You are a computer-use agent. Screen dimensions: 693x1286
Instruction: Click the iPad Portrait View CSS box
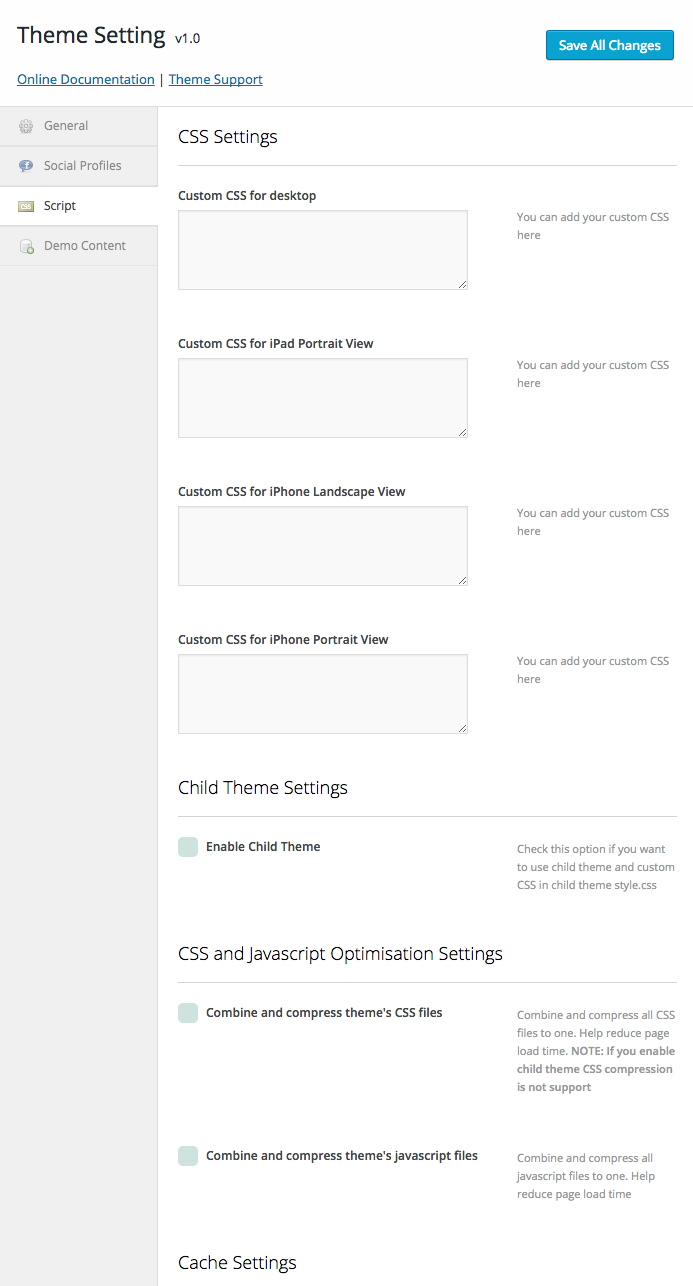(x=320, y=397)
